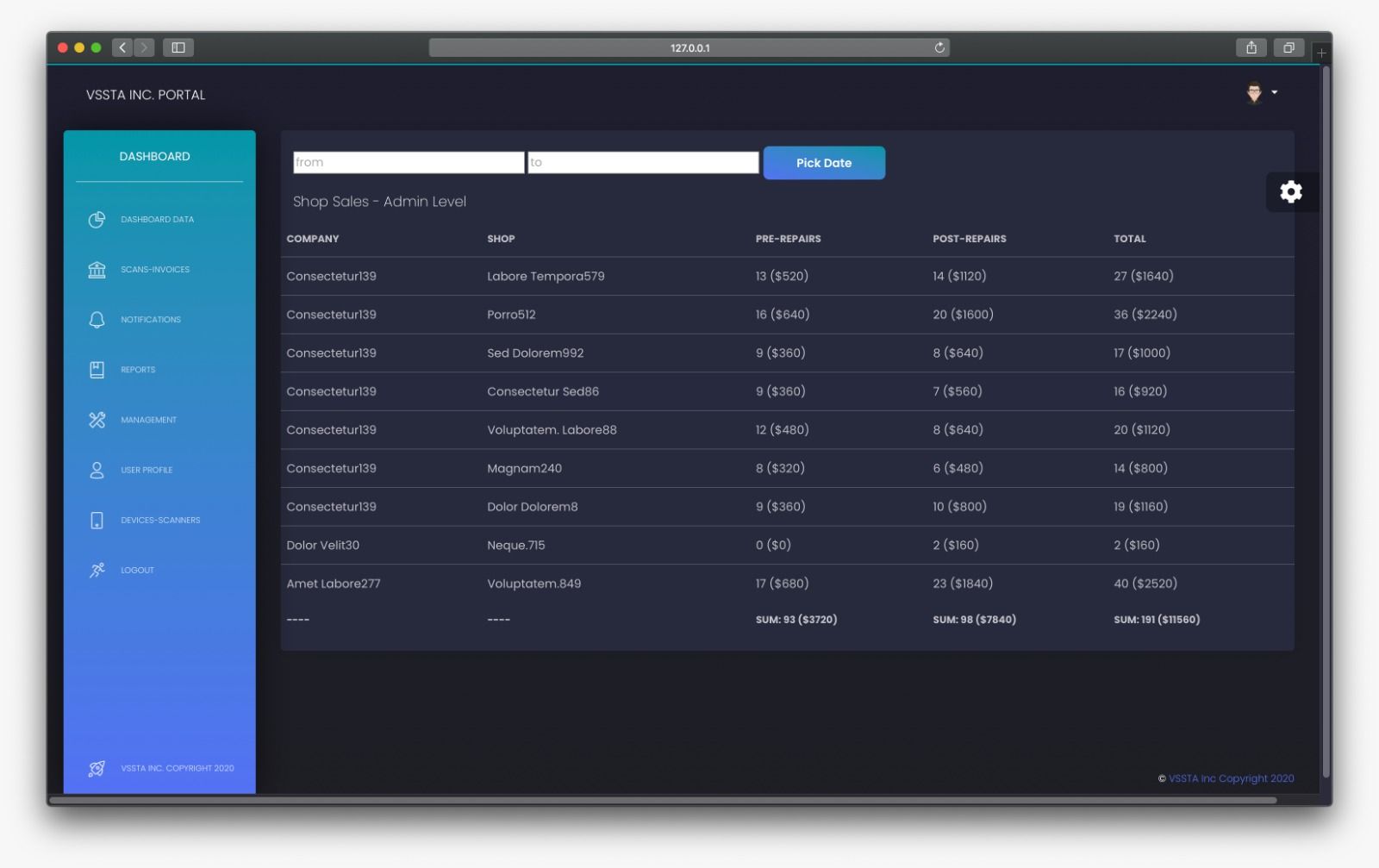Focus the 'from' date field
This screenshot has height=868, width=1379.
tap(409, 162)
